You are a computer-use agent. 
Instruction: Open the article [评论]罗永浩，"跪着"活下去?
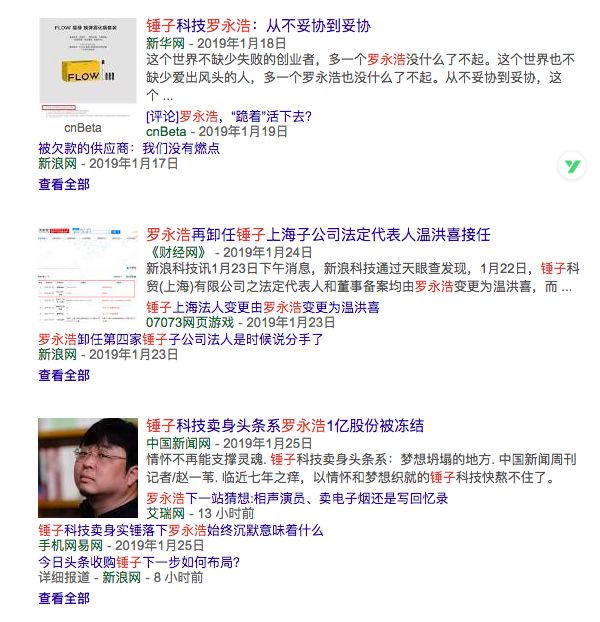229,116
